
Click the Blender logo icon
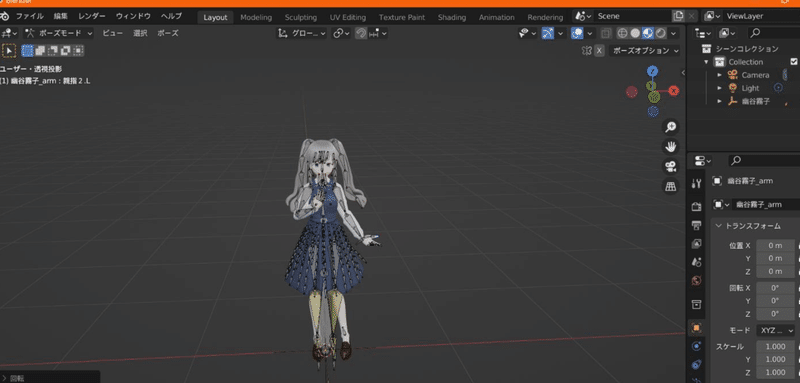4,16
